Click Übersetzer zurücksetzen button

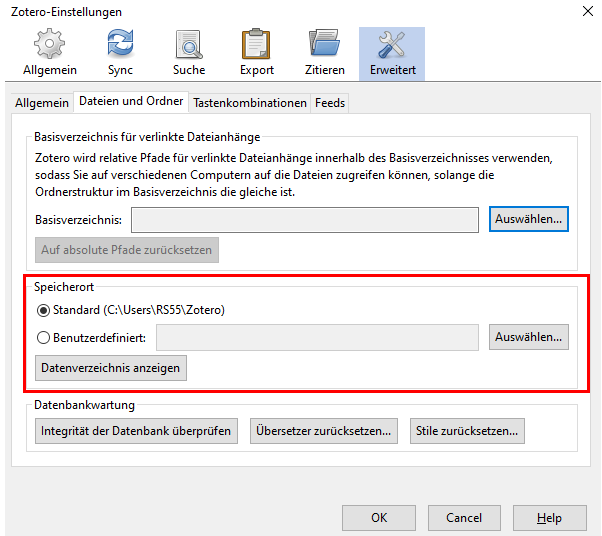point(324,431)
